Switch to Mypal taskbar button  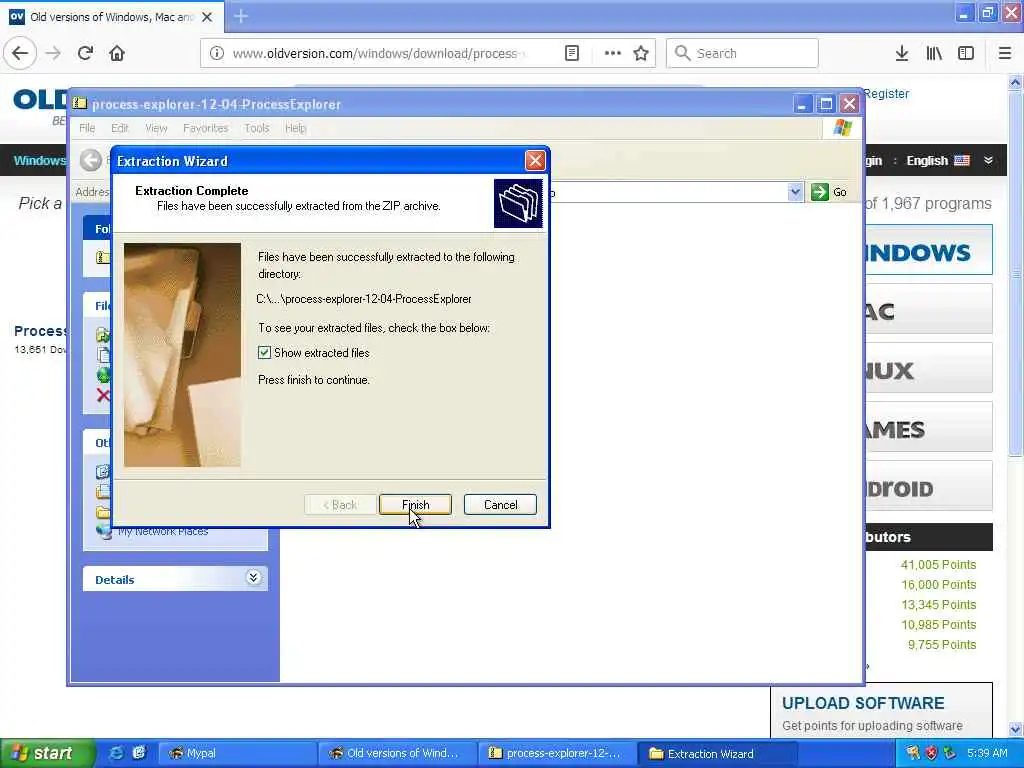coord(238,753)
